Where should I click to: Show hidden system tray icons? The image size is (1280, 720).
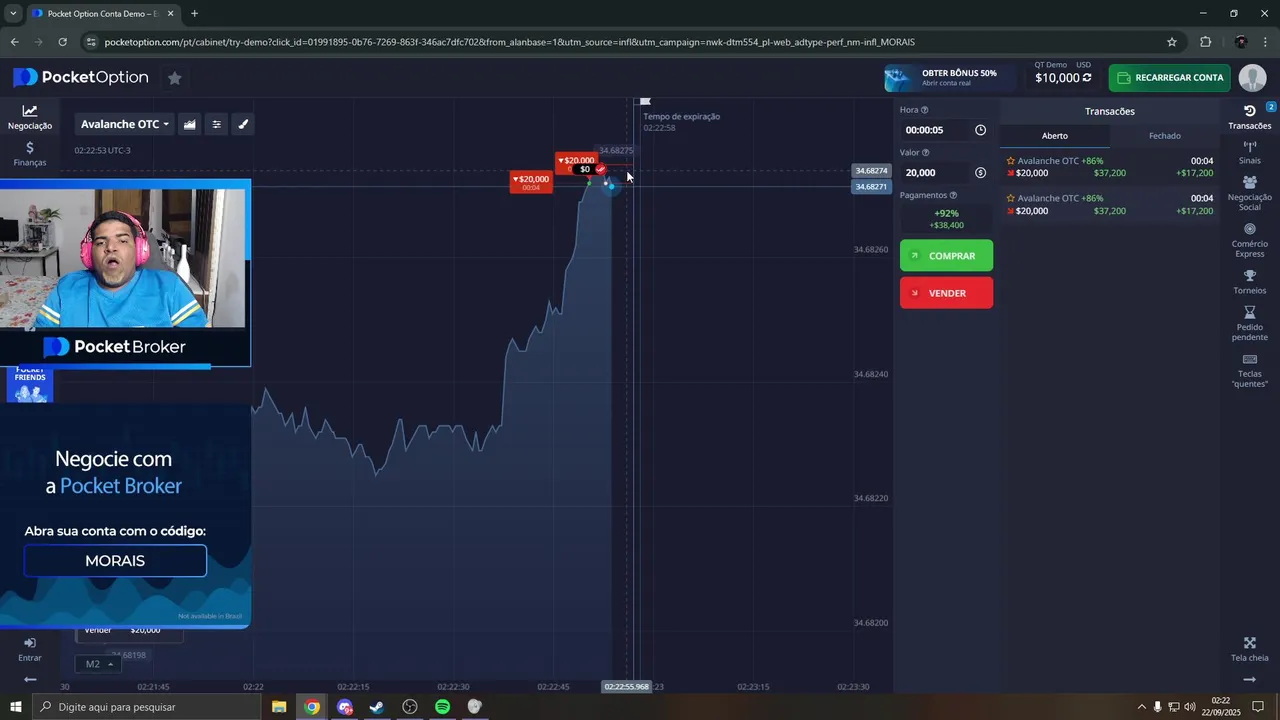[x=1141, y=707]
